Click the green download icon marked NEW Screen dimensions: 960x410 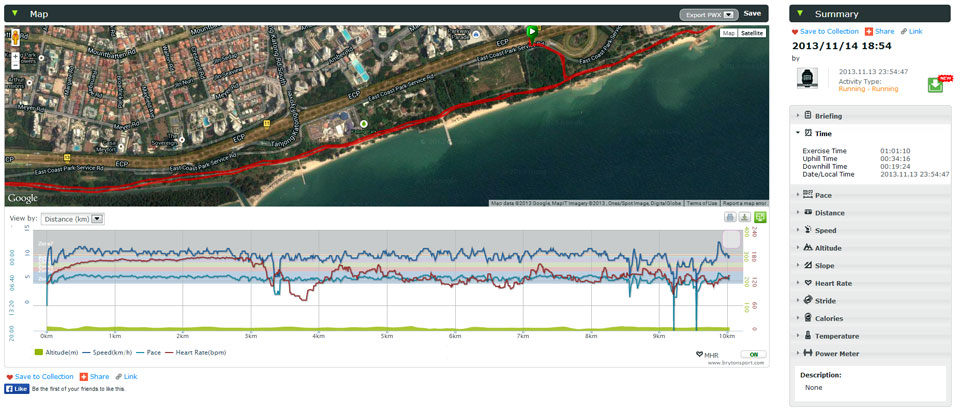pos(935,84)
